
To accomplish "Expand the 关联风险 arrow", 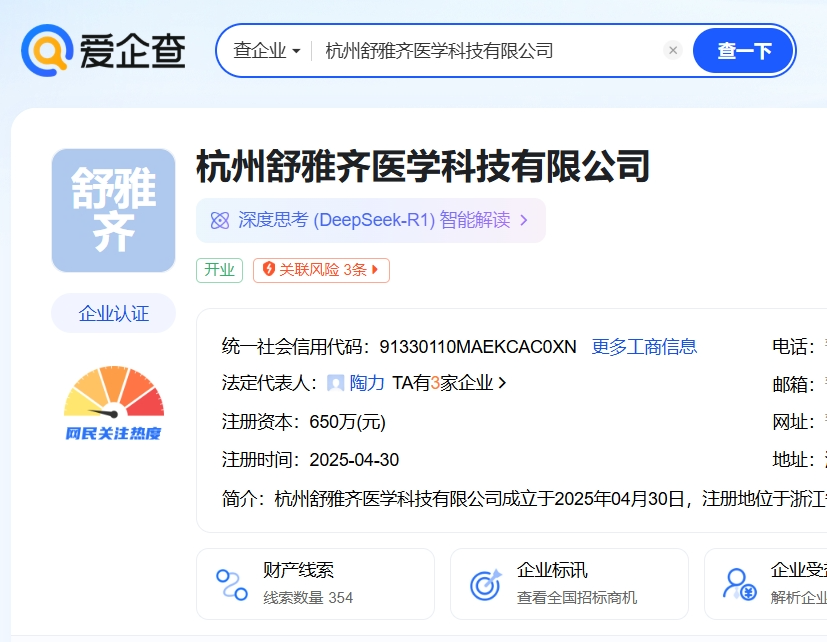I will (375, 270).
